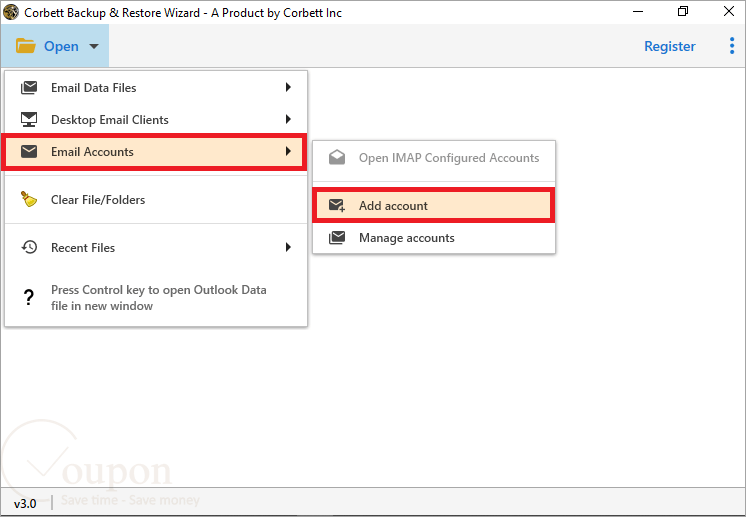Select the Email Data Files menu entry

[x=156, y=88]
